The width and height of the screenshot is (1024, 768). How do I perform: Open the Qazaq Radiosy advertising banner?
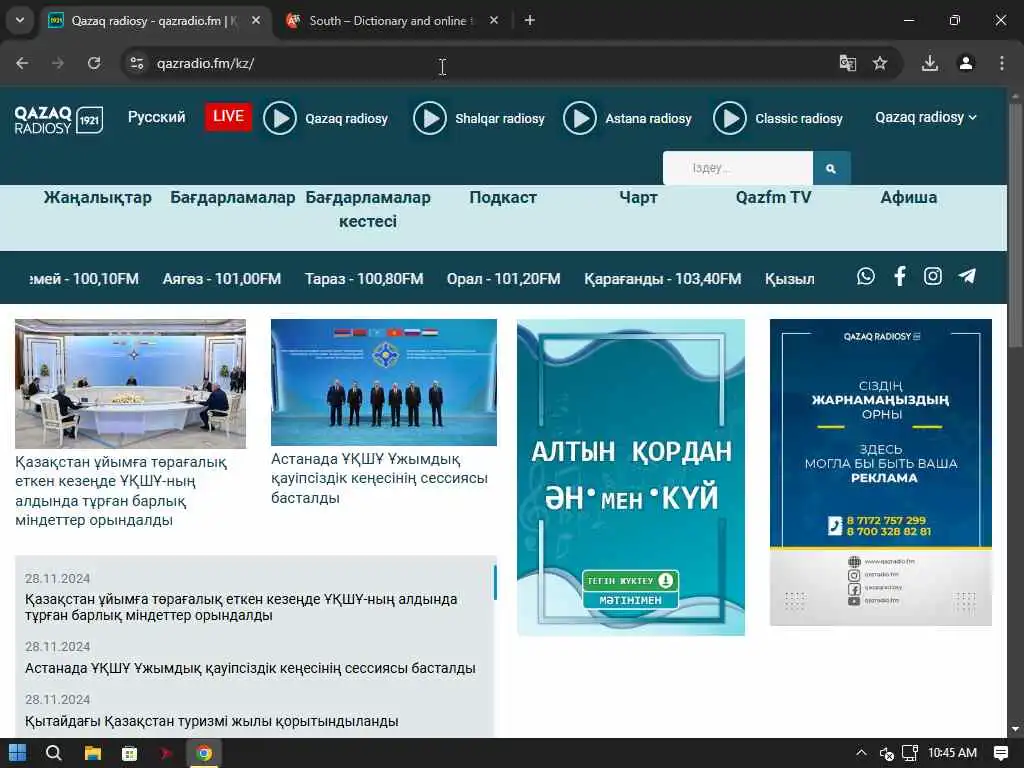pyautogui.click(x=881, y=472)
